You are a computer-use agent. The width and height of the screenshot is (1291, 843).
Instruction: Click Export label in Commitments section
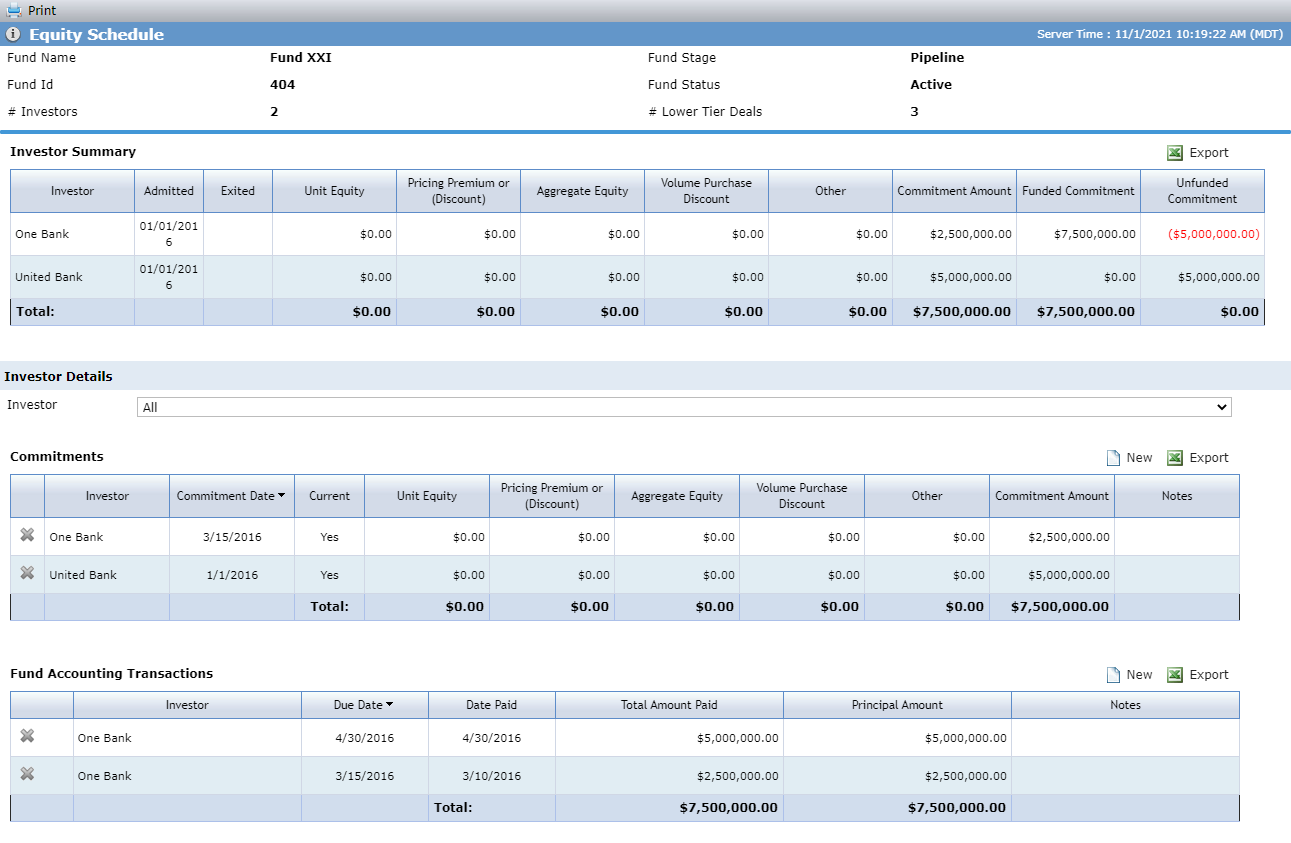click(x=1209, y=458)
